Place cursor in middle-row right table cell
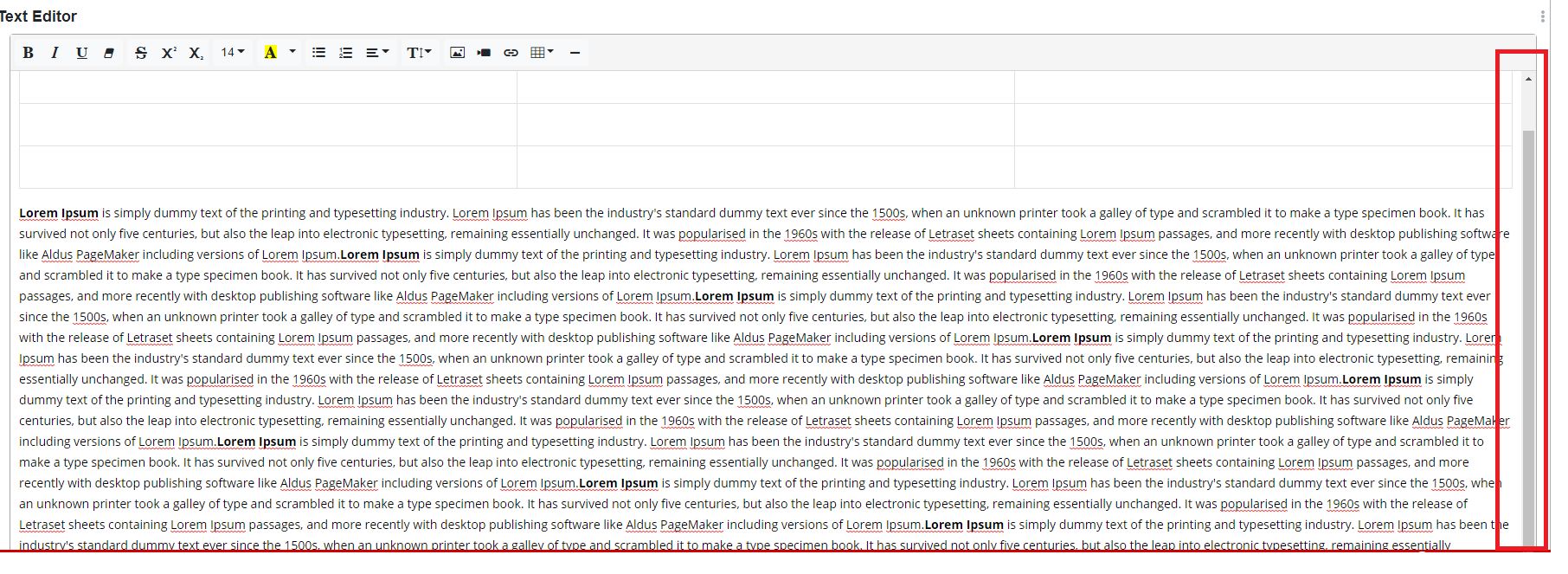1568x574 pixels. [1263, 125]
